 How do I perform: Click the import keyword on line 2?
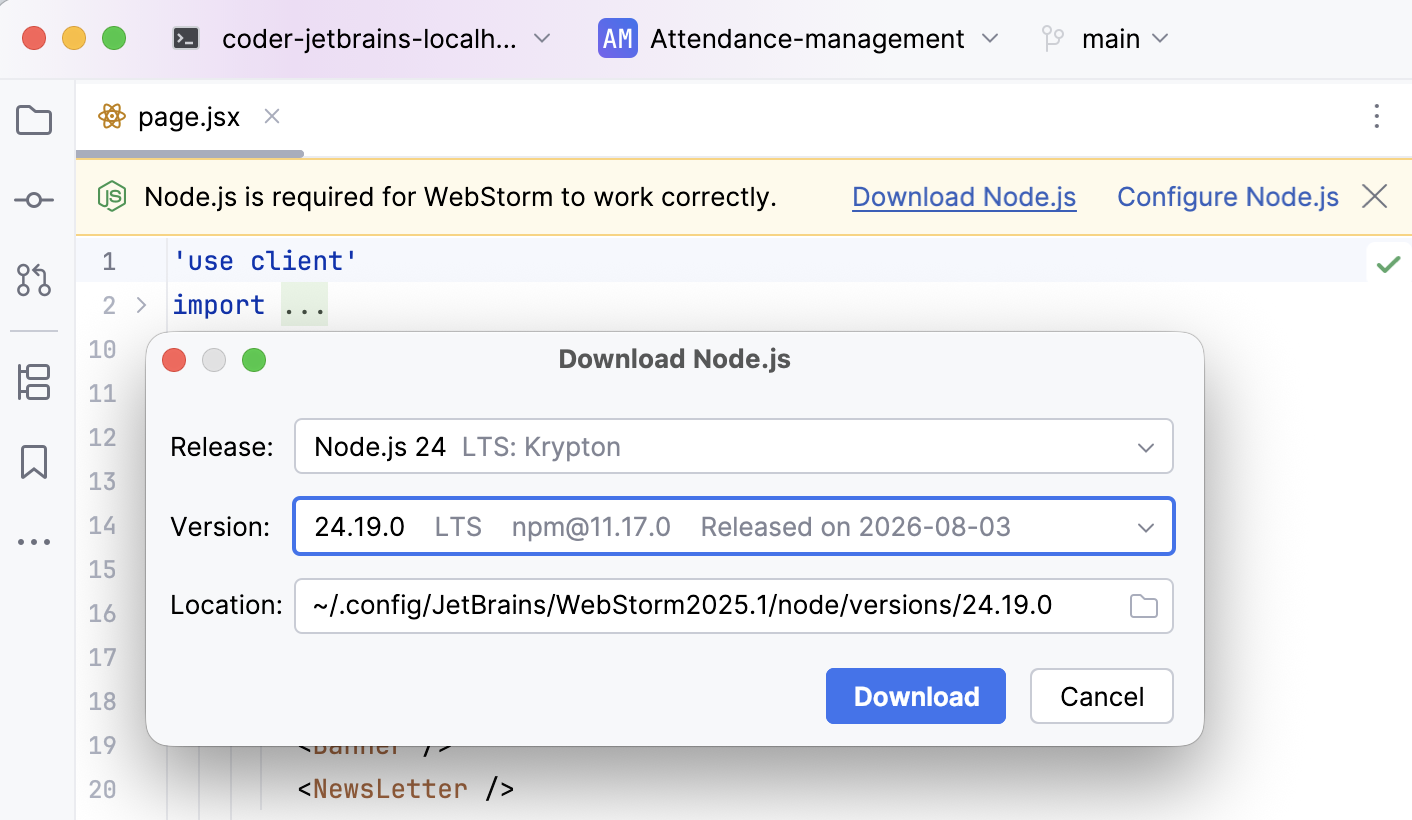tap(219, 305)
